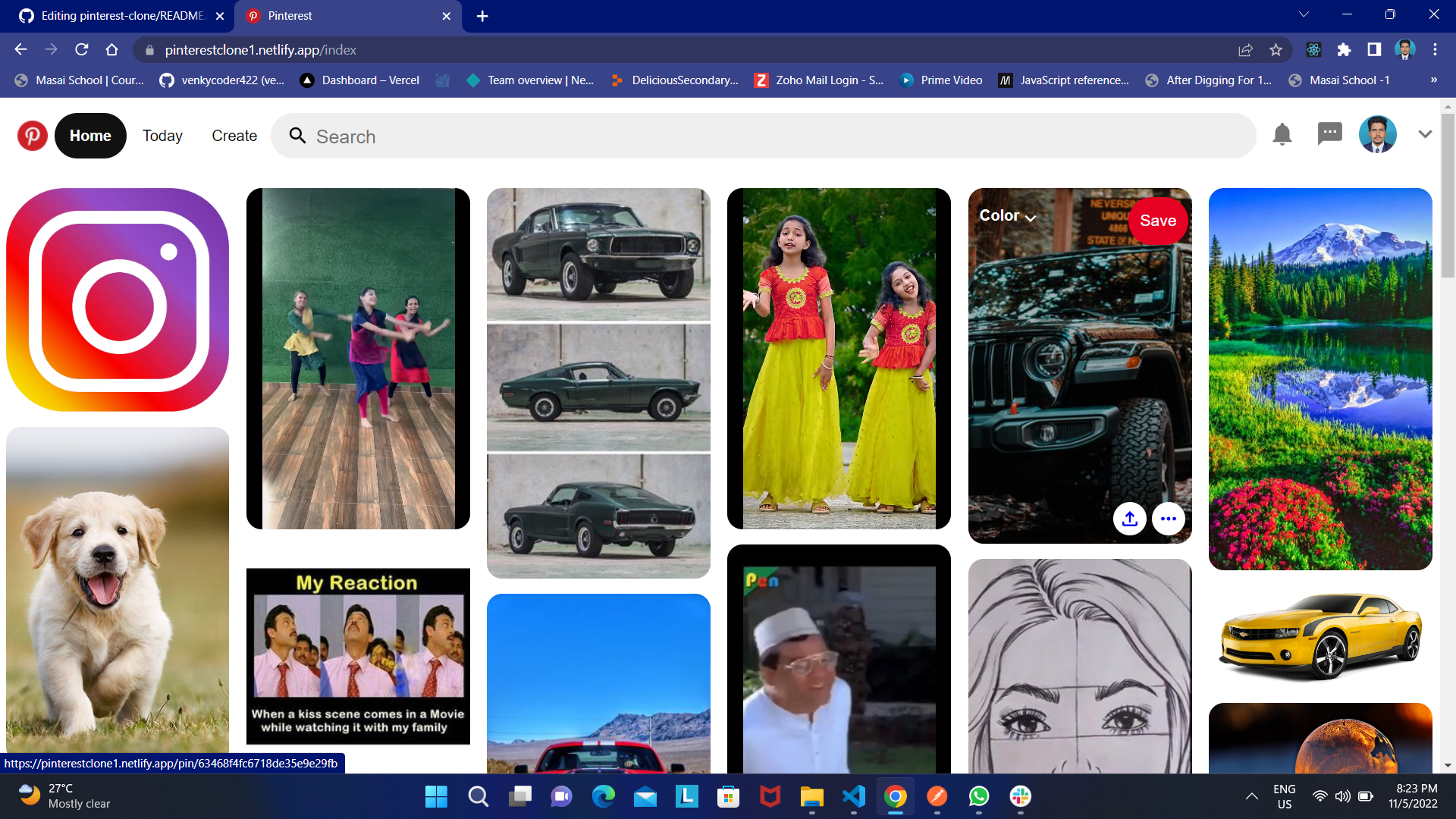Switch to the GitHub README editing tab
This screenshot has height=819, width=1456.
pos(121,16)
